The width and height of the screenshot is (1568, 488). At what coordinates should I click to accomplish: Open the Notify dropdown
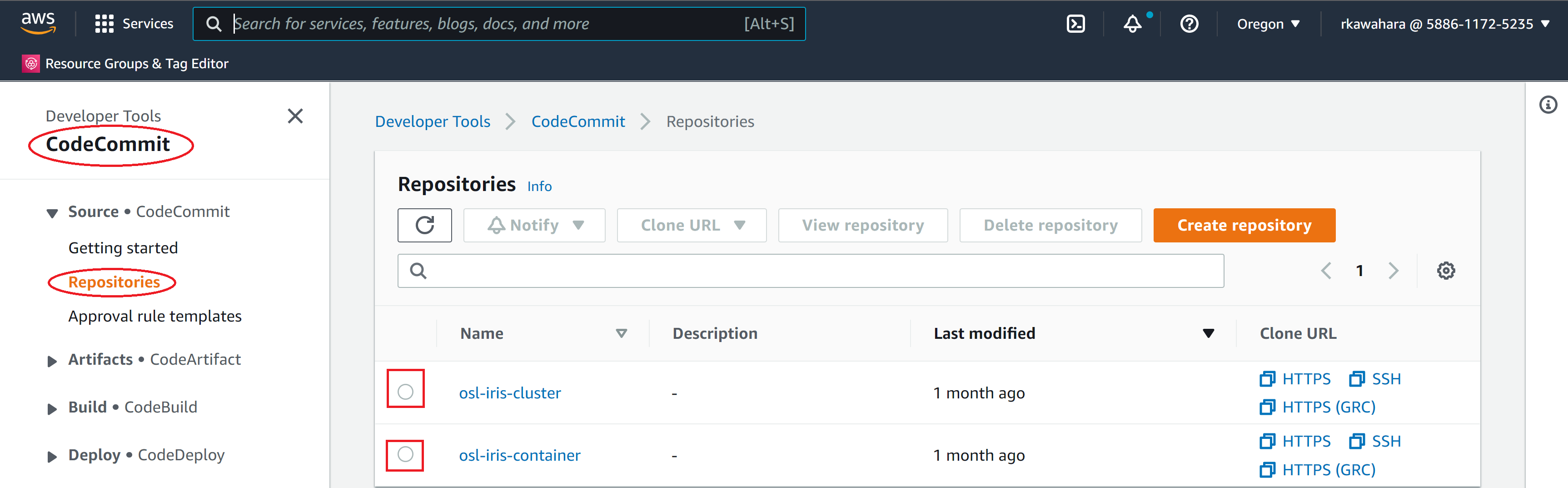pyautogui.click(x=534, y=226)
